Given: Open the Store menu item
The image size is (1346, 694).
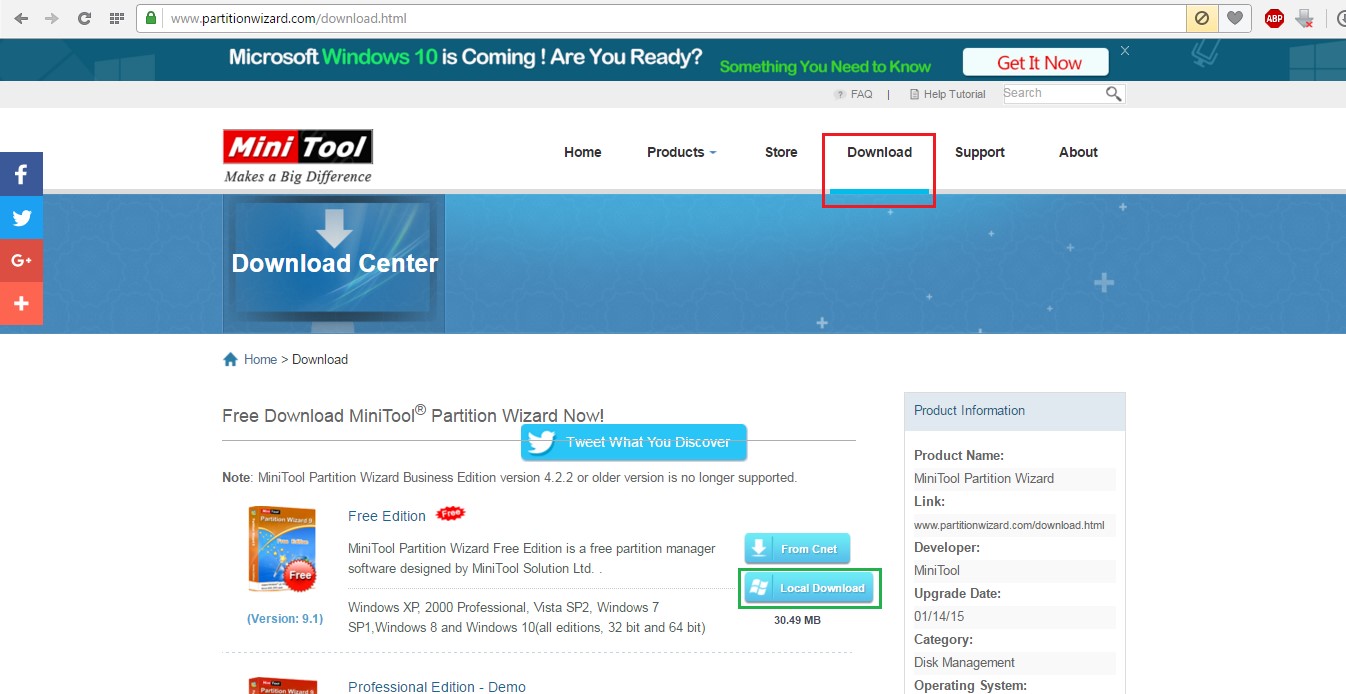Looking at the screenshot, I should coord(780,152).
